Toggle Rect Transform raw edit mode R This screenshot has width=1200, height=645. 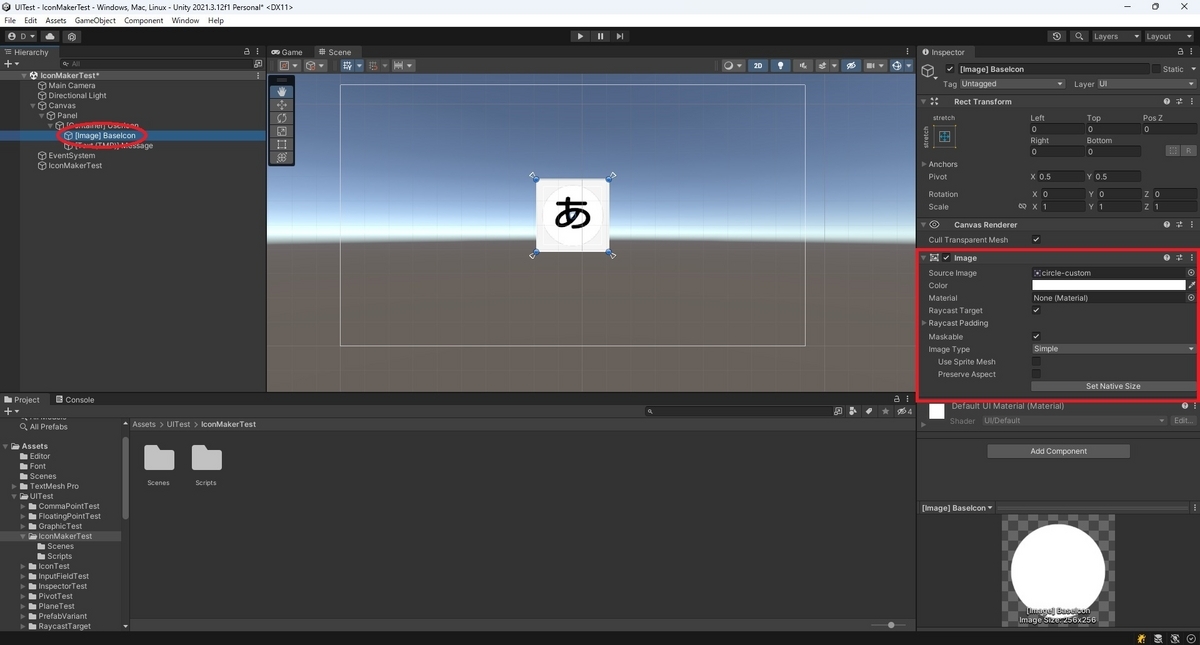point(1188,151)
